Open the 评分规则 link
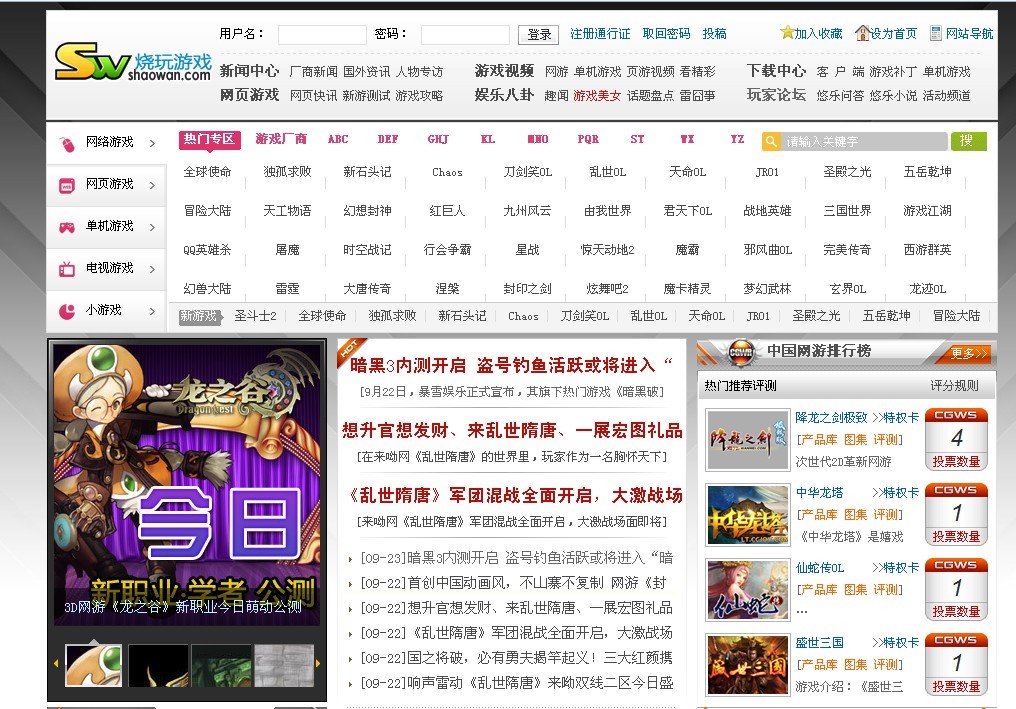 954,386
